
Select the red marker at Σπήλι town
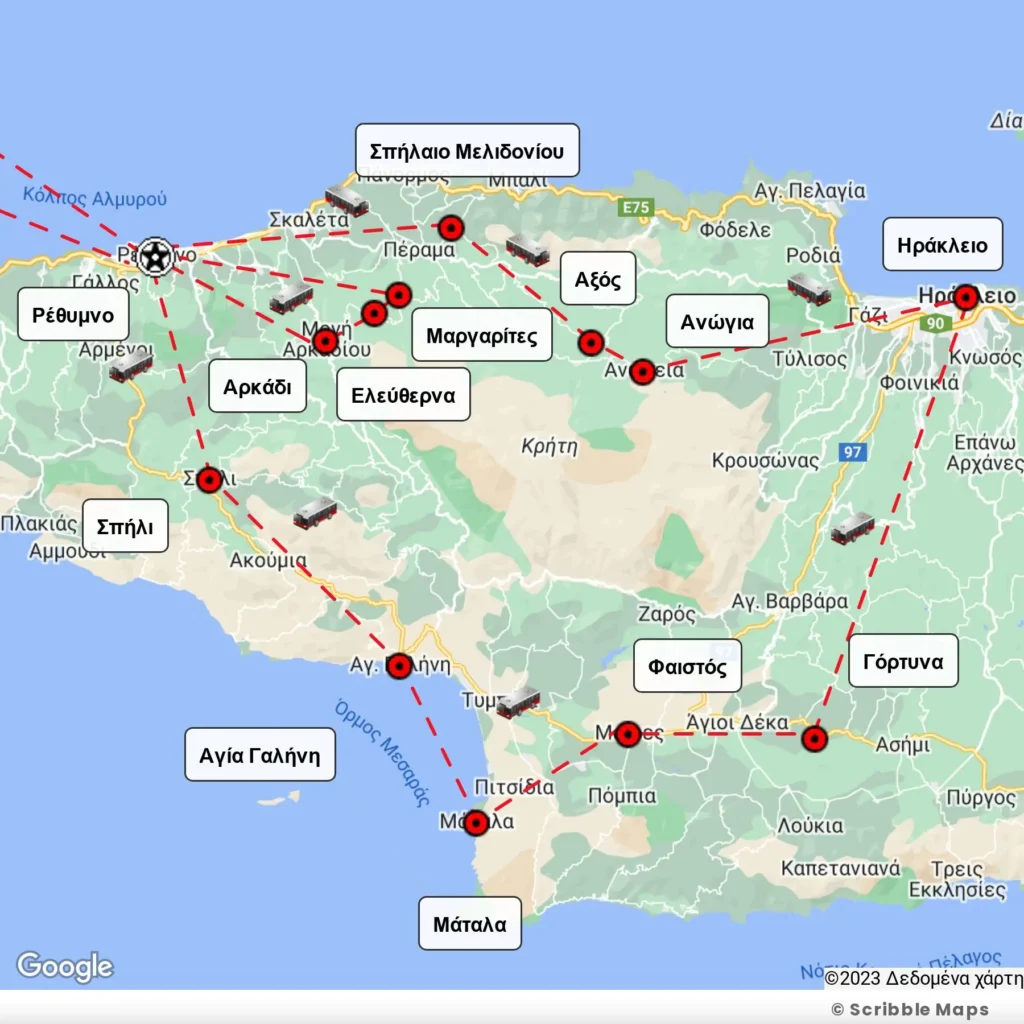(209, 480)
